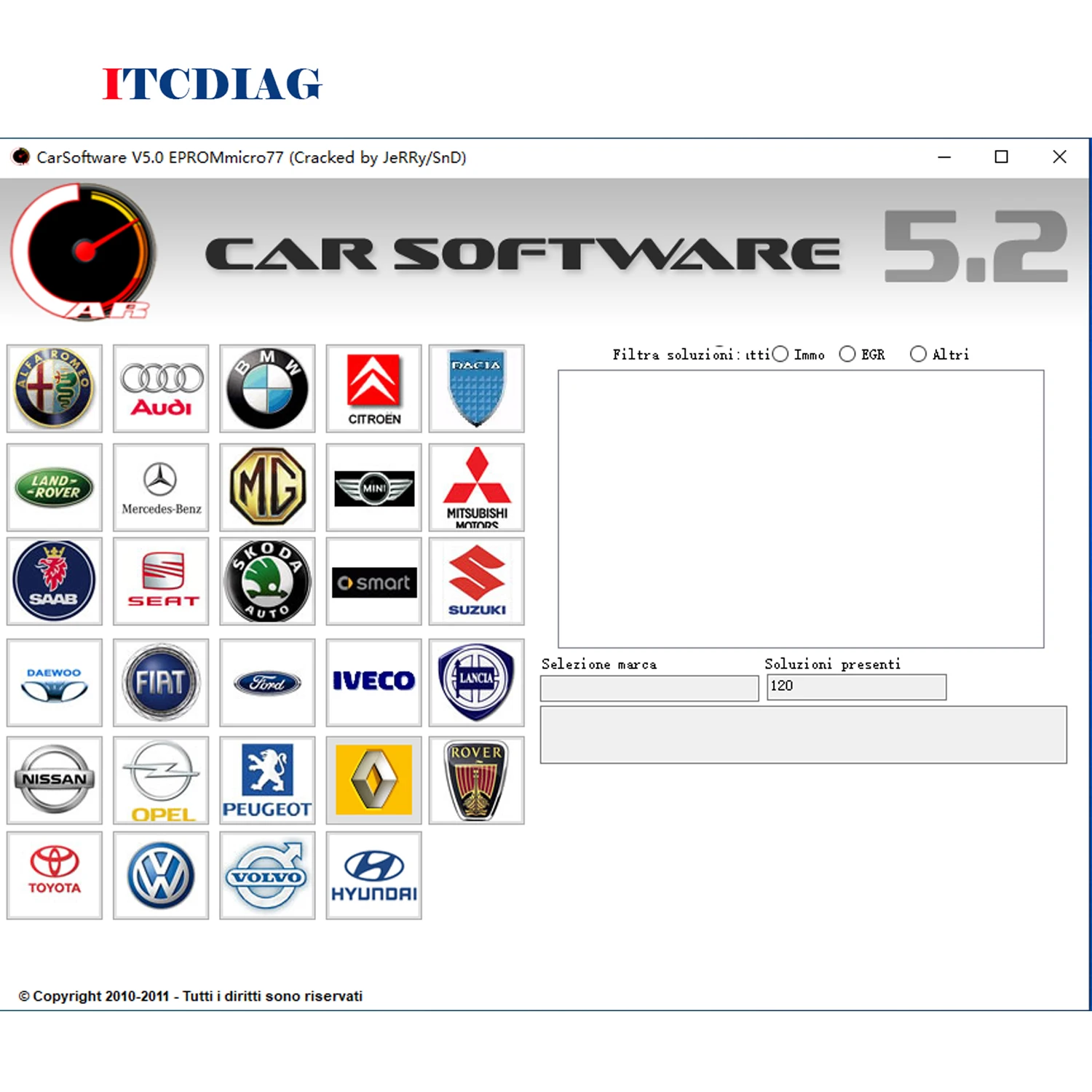This screenshot has height=1092, width=1092.
Task: Click the Selezione marca field
Action: pos(649,688)
